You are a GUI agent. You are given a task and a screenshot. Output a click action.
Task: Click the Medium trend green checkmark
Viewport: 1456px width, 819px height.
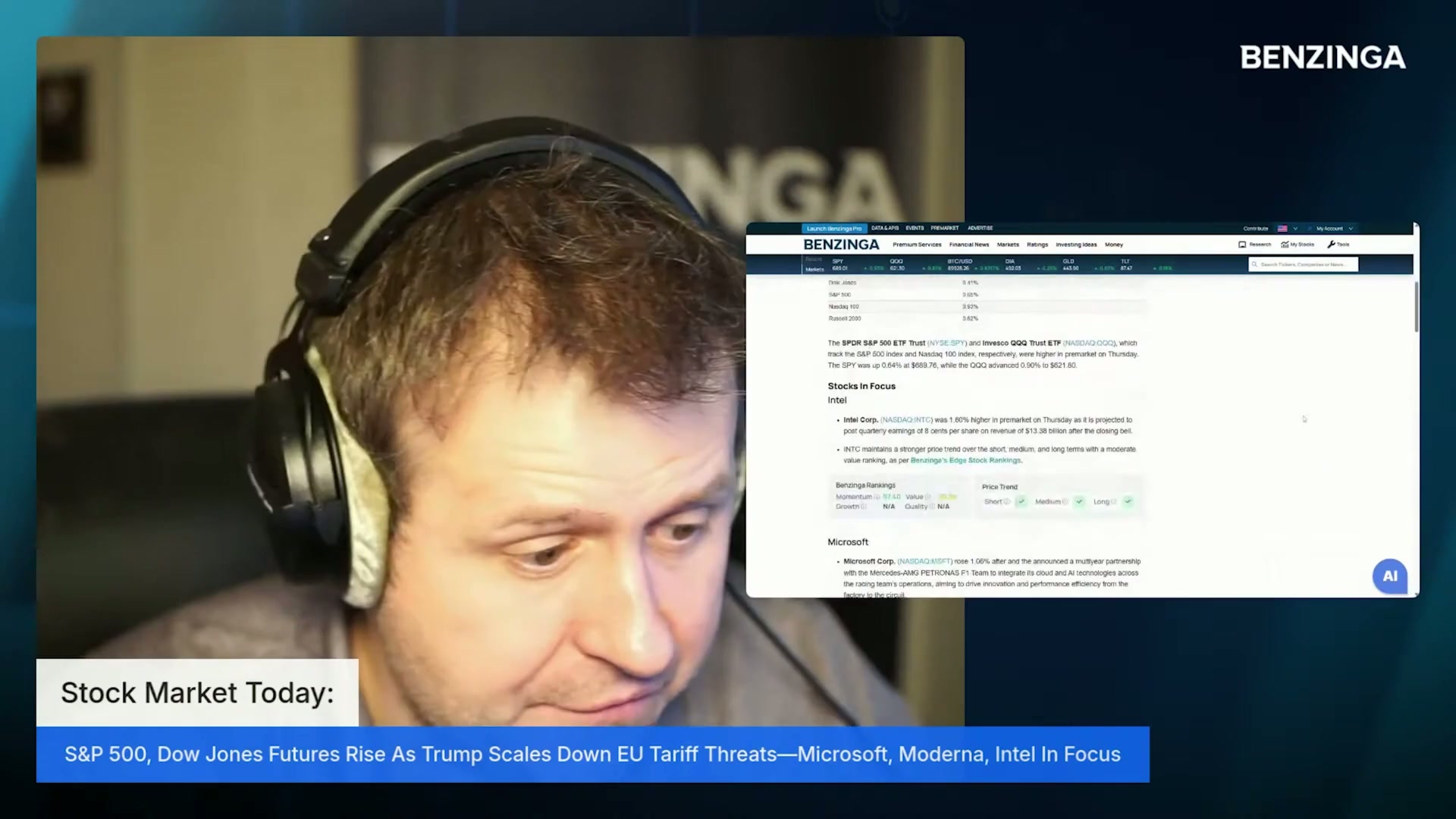(x=1079, y=502)
